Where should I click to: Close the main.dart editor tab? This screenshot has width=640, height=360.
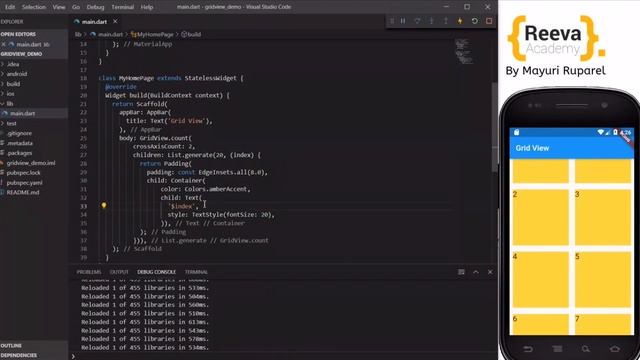point(115,21)
